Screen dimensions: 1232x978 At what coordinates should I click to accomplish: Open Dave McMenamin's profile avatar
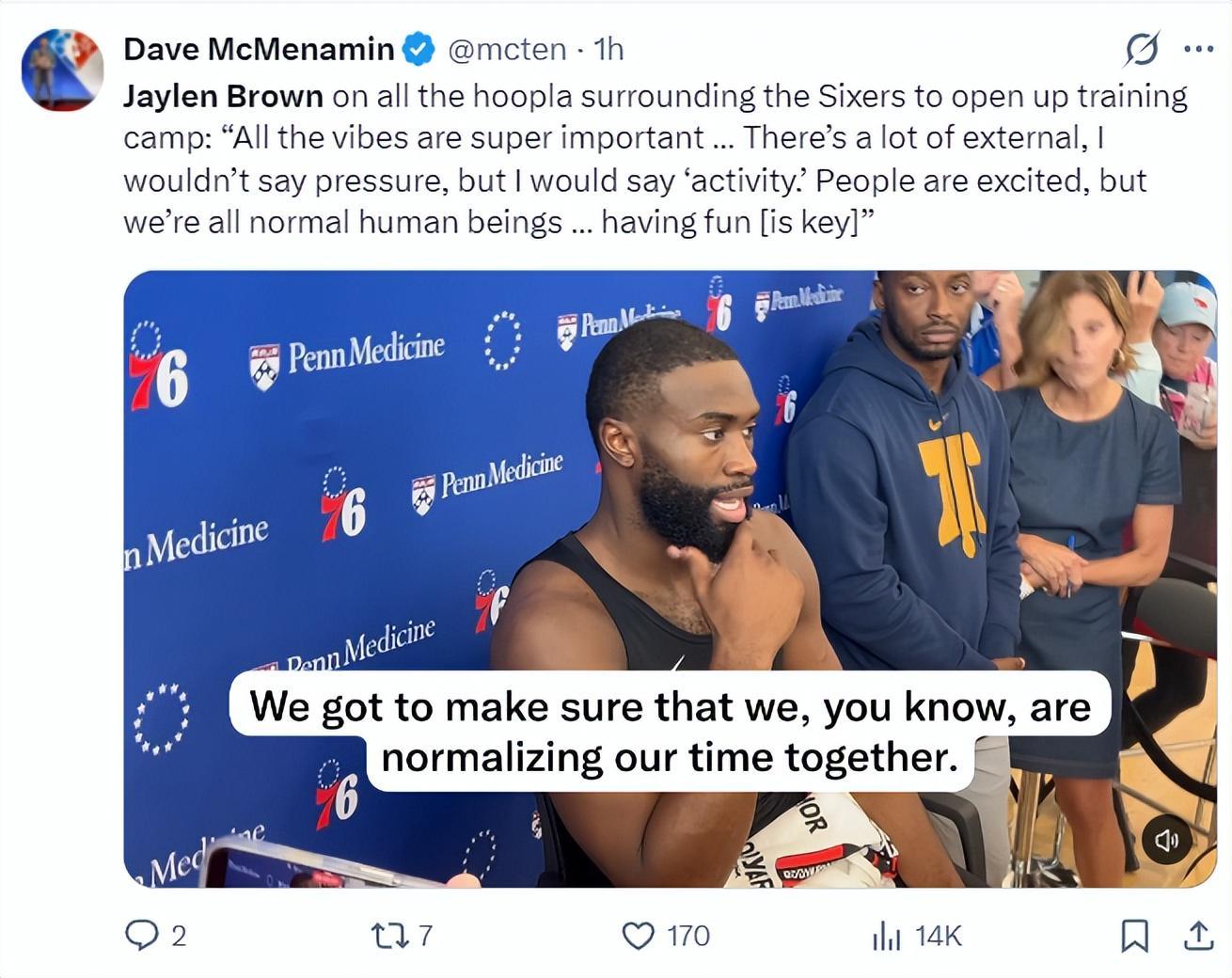pos(62,71)
